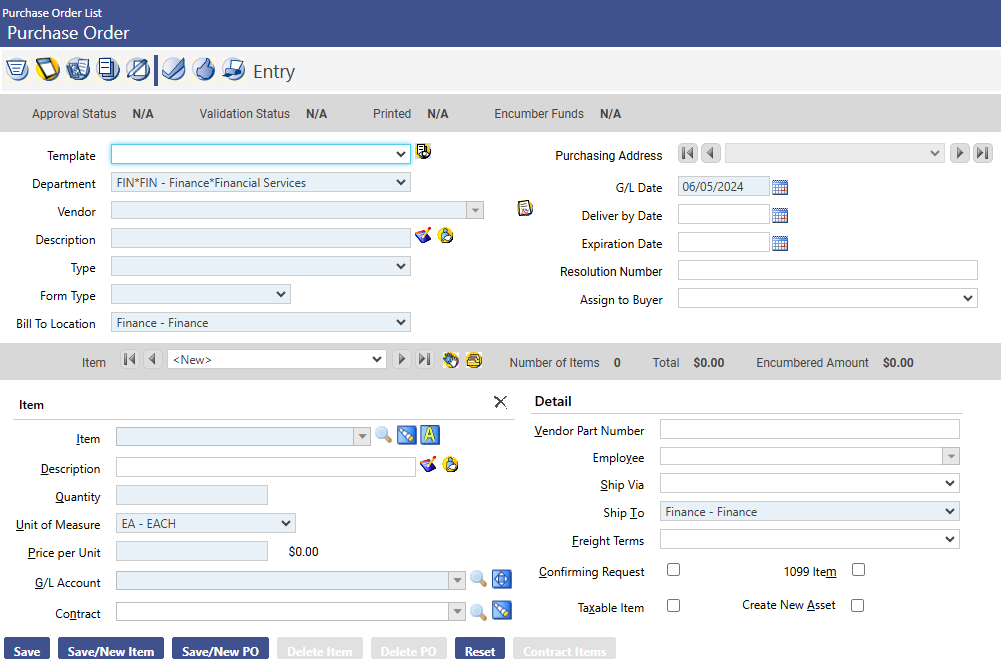1001x667 pixels.
Task: Click the icon beside the Template dropdown
Action: (423, 151)
